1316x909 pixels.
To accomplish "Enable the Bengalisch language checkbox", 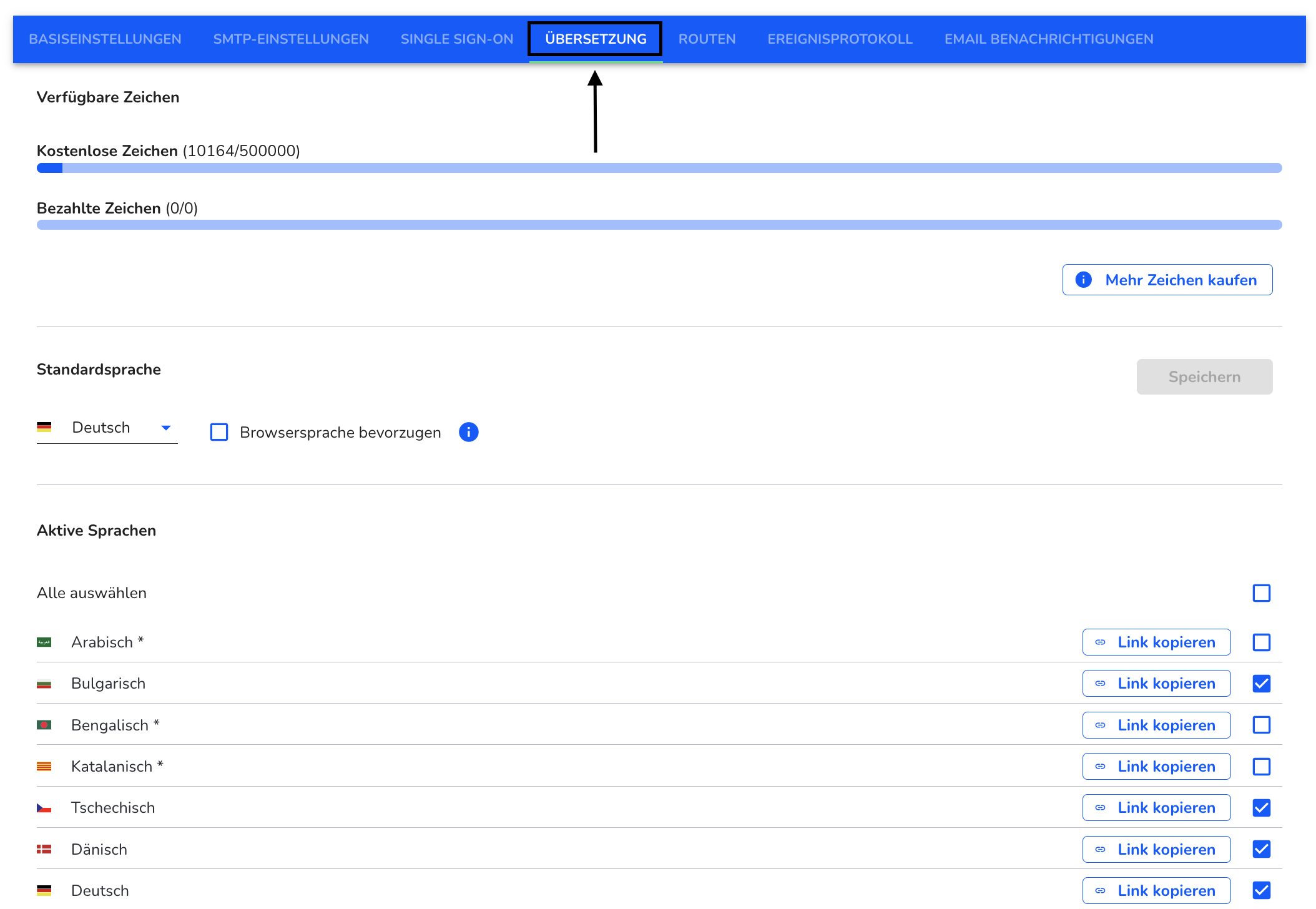I will [x=1262, y=725].
